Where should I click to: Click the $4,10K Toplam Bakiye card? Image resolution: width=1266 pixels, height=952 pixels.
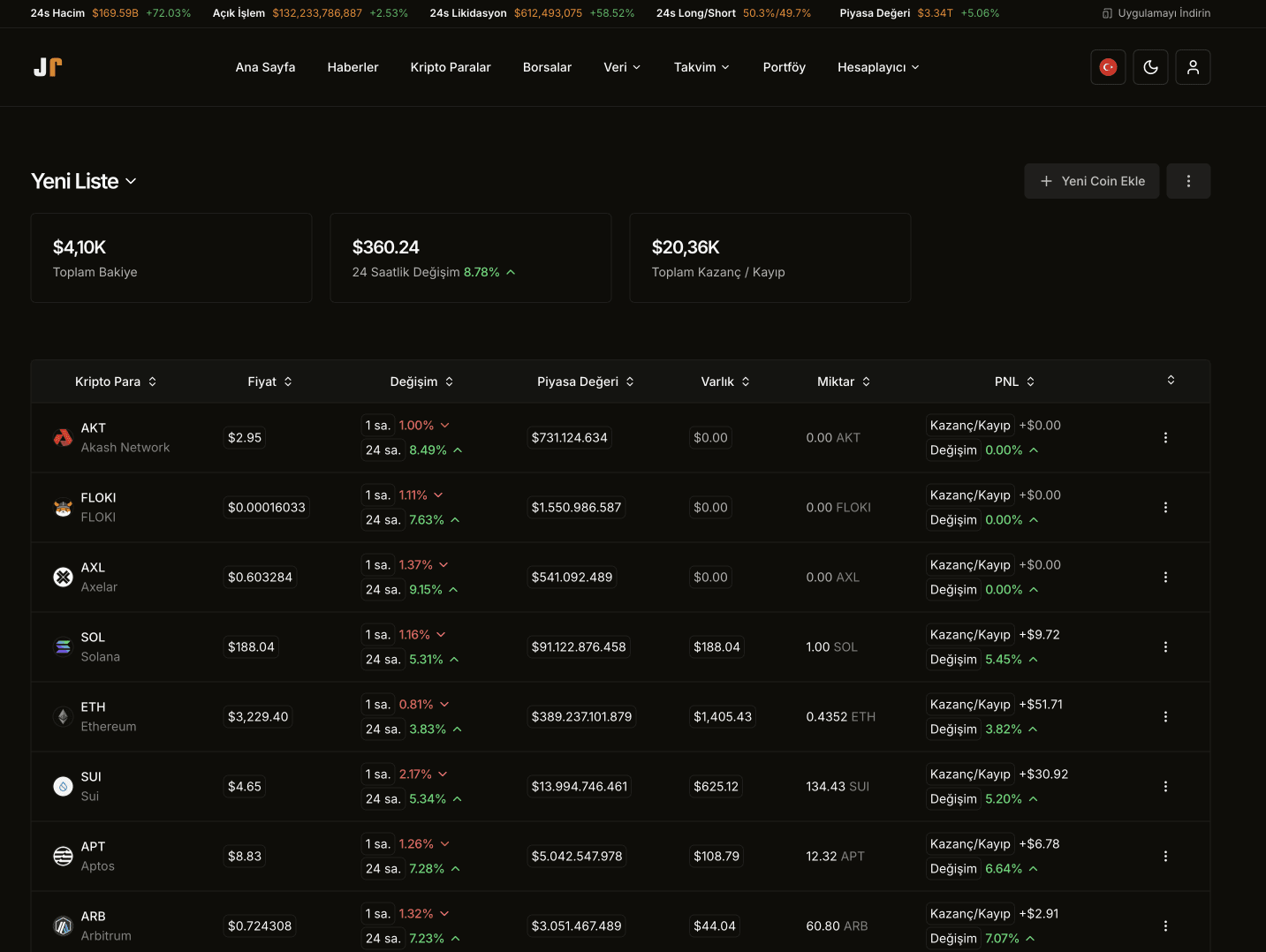click(x=171, y=258)
